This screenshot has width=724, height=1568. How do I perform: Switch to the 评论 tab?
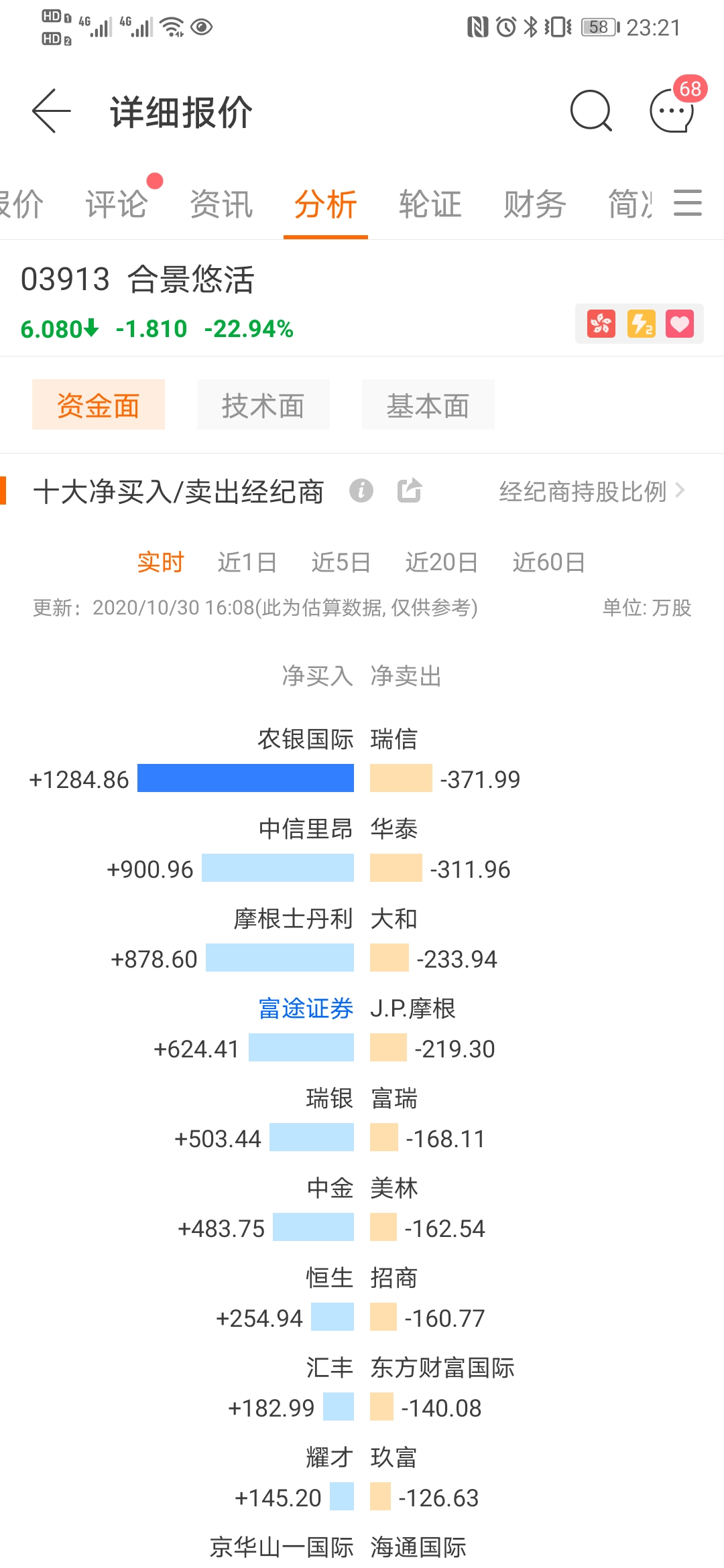coord(116,204)
